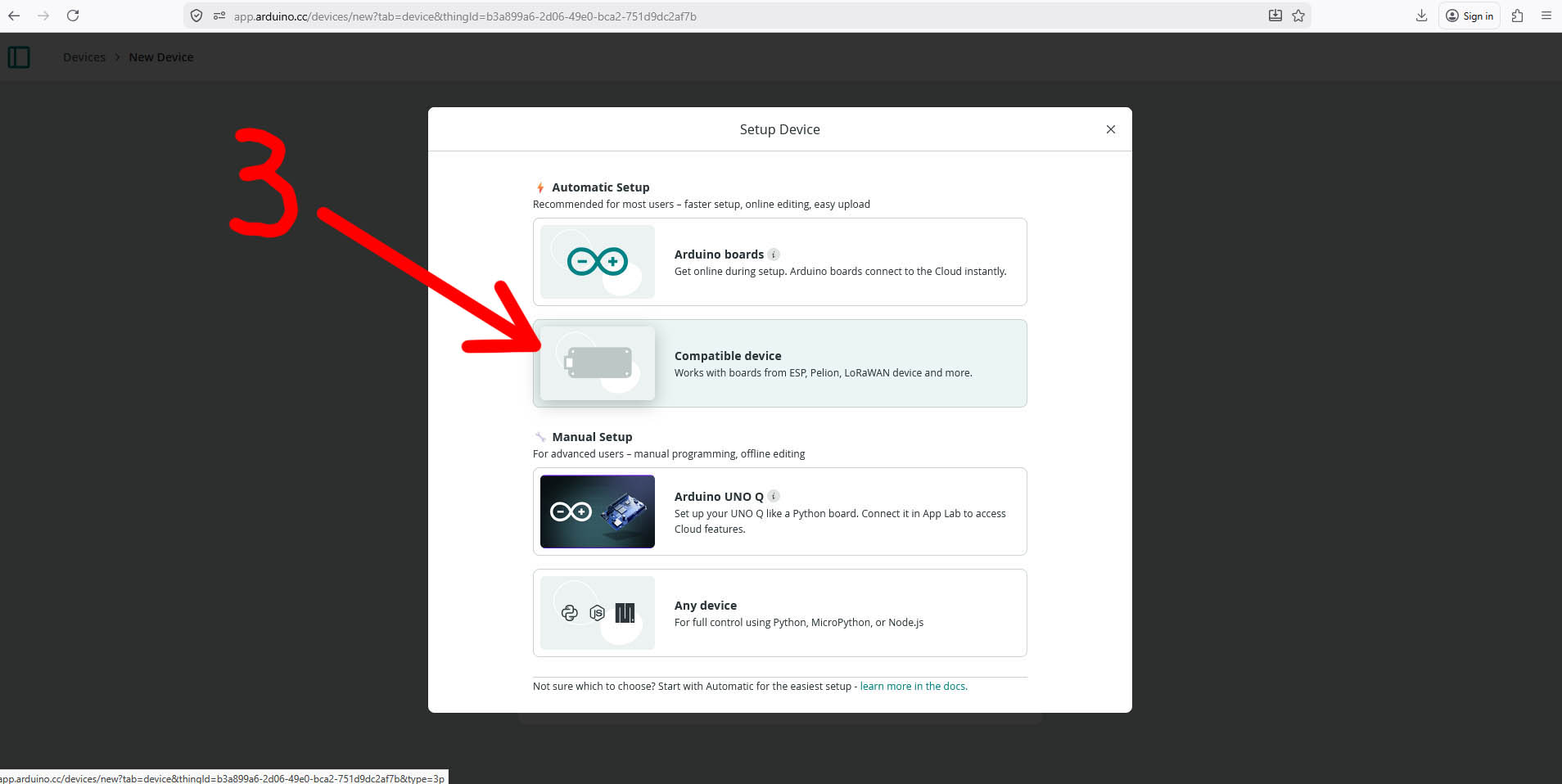Select the Arduino boards setup option
Viewport: 1562px width, 784px height.
780,262
